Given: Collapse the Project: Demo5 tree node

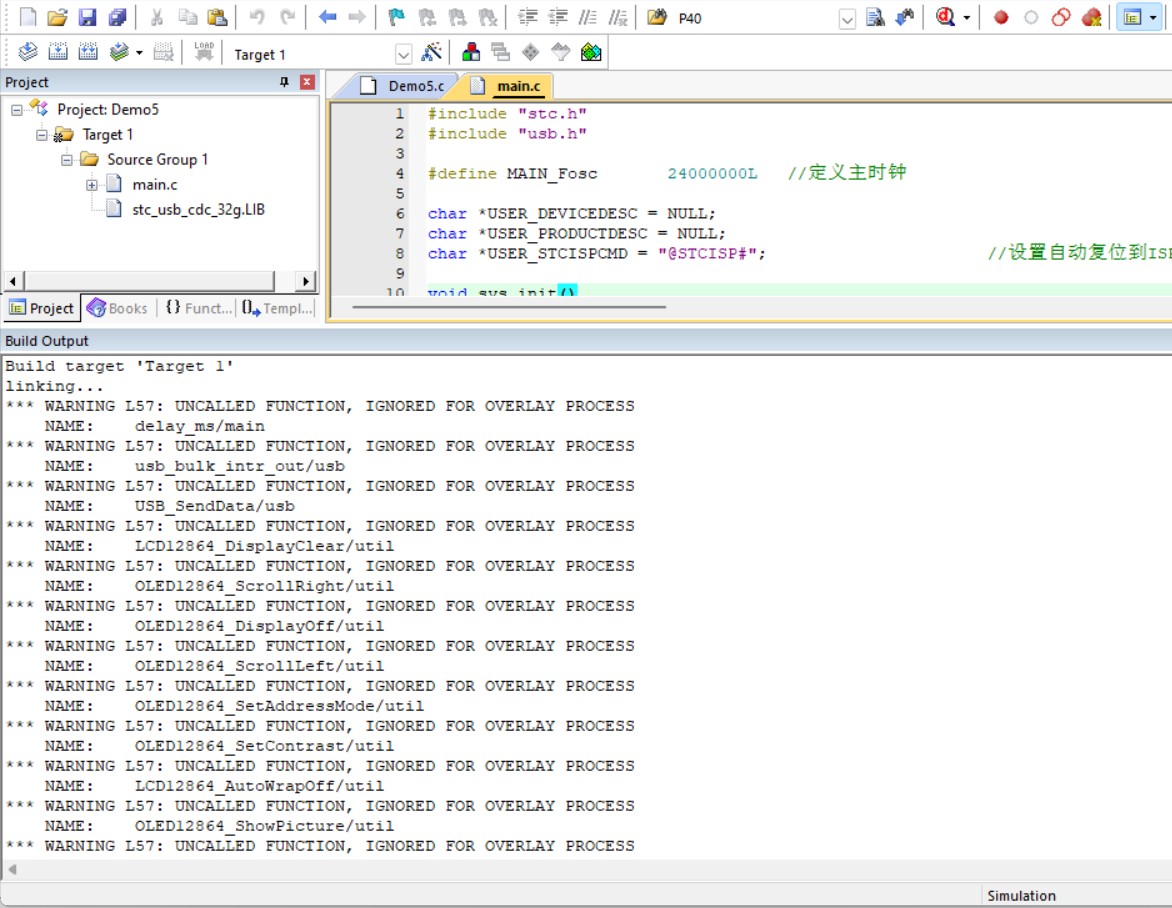Looking at the screenshot, I should pyautogui.click(x=16, y=110).
